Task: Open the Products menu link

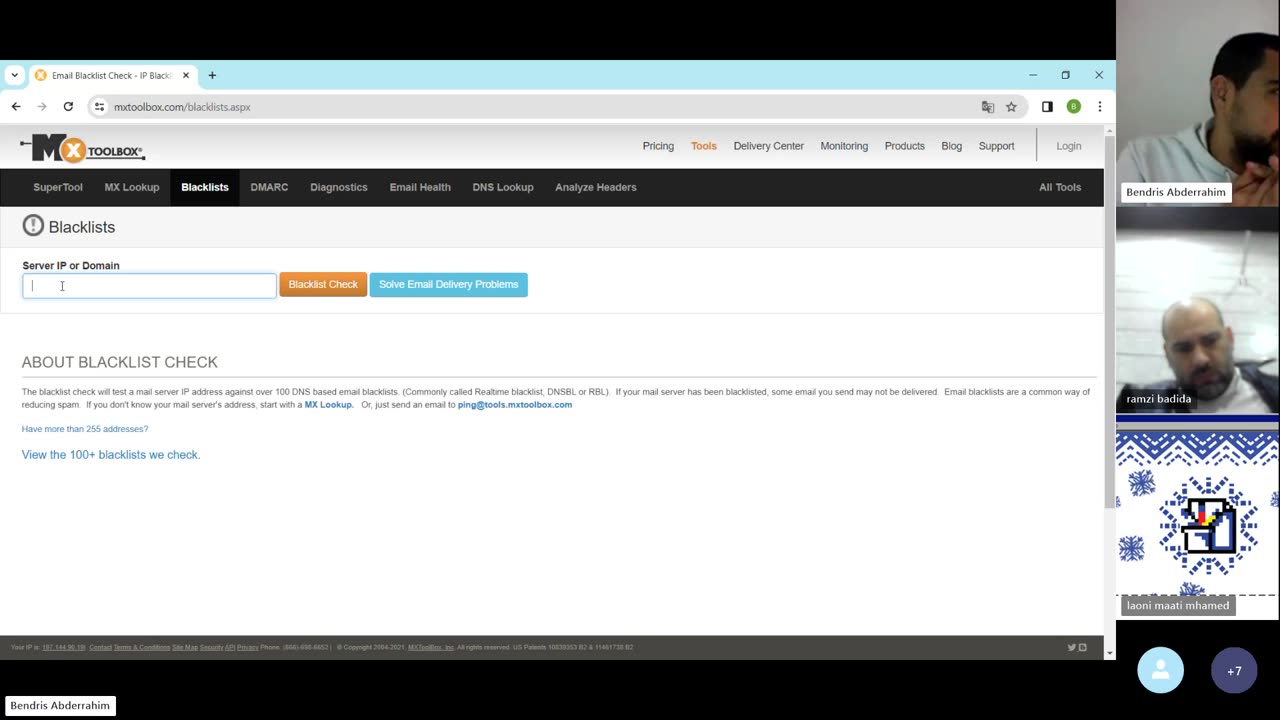Action: (x=905, y=146)
